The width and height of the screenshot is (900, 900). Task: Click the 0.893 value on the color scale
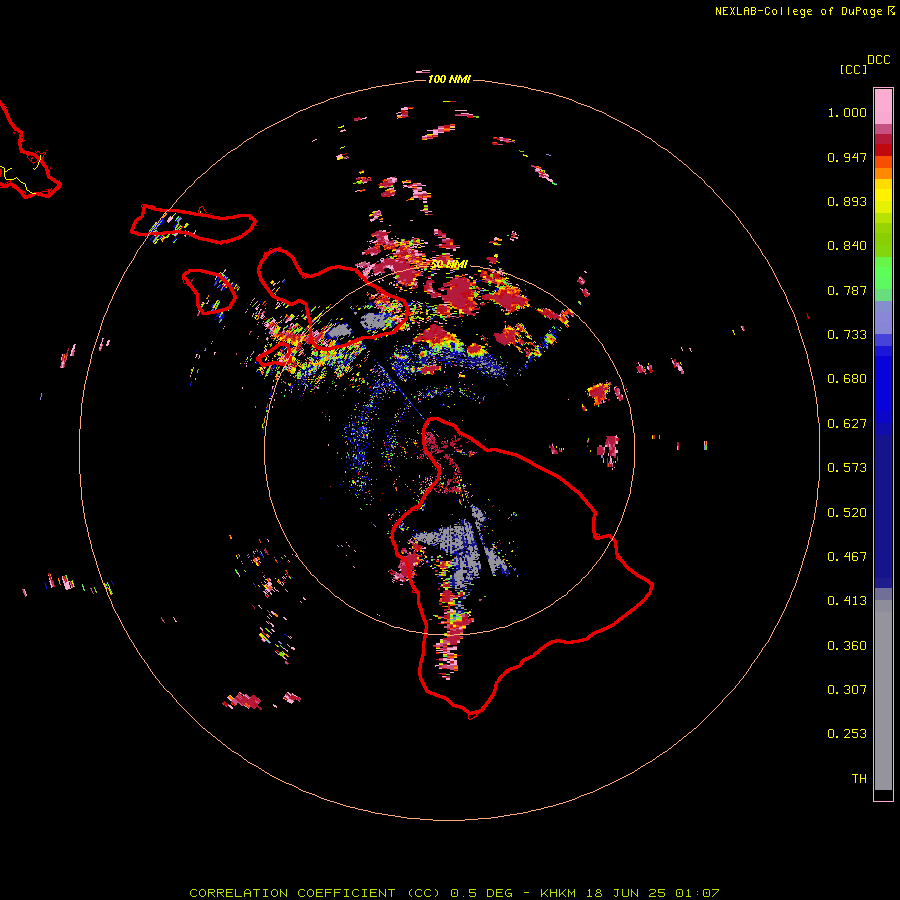(847, 201)
